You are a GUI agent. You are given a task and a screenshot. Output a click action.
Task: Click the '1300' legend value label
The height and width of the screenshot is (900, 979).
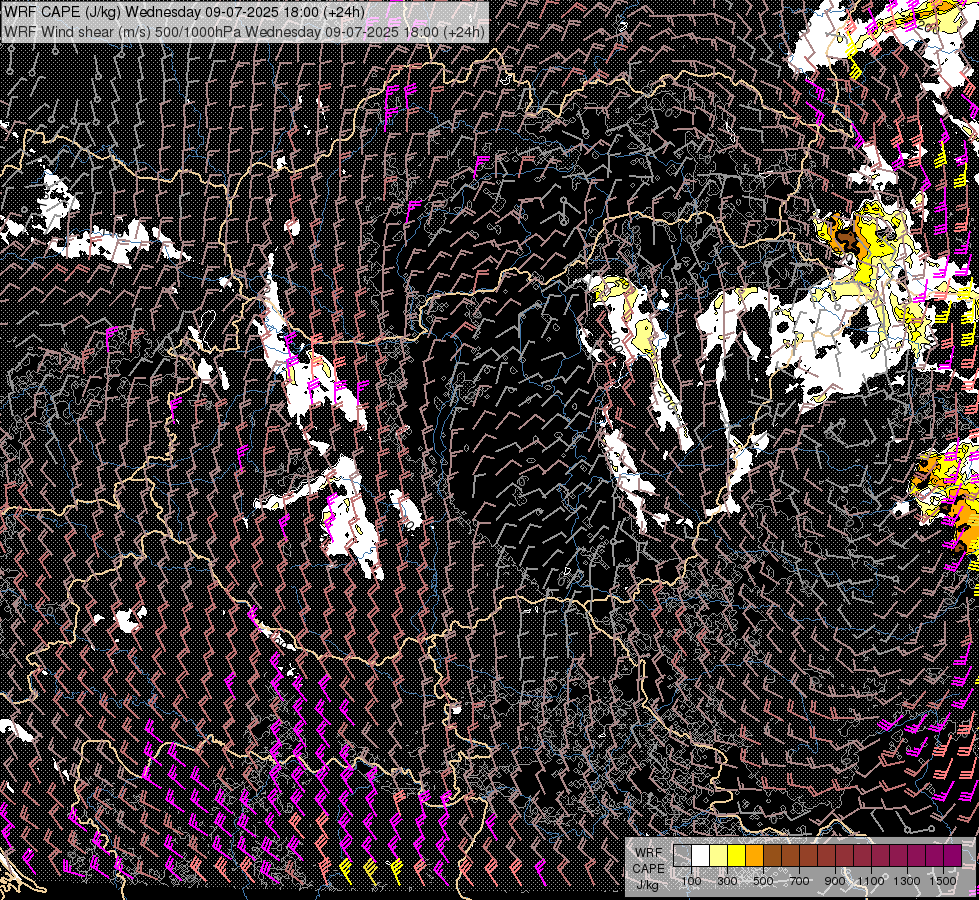[x=907, y=881]
